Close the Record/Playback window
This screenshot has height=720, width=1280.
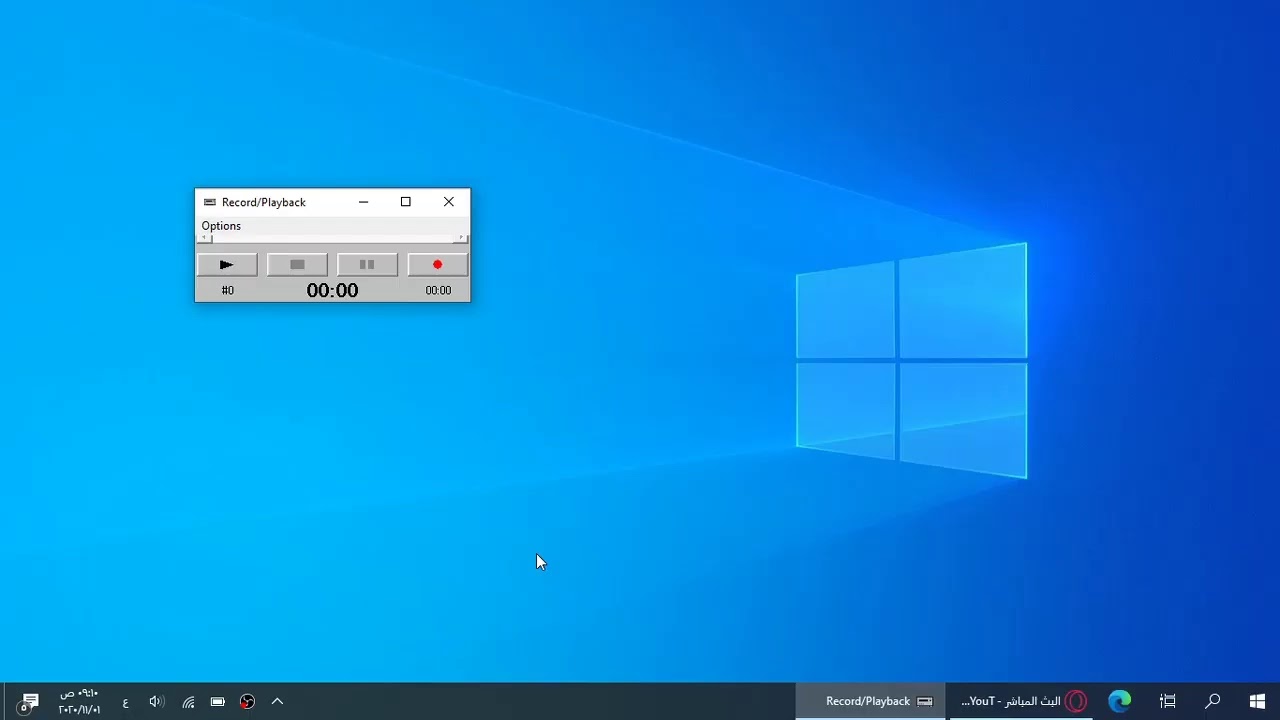[449, 202]
